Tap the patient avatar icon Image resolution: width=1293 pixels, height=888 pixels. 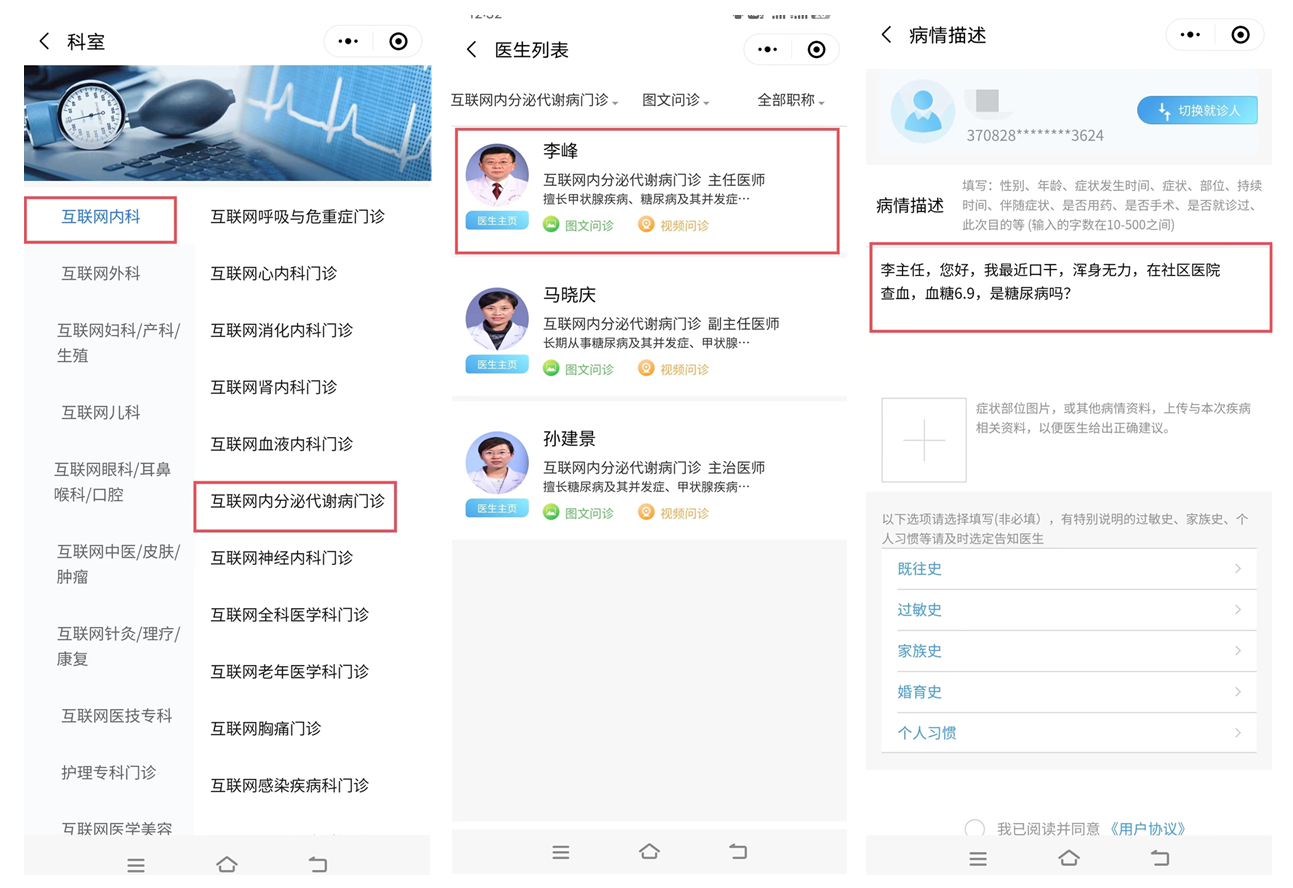(x=923, y=111)
